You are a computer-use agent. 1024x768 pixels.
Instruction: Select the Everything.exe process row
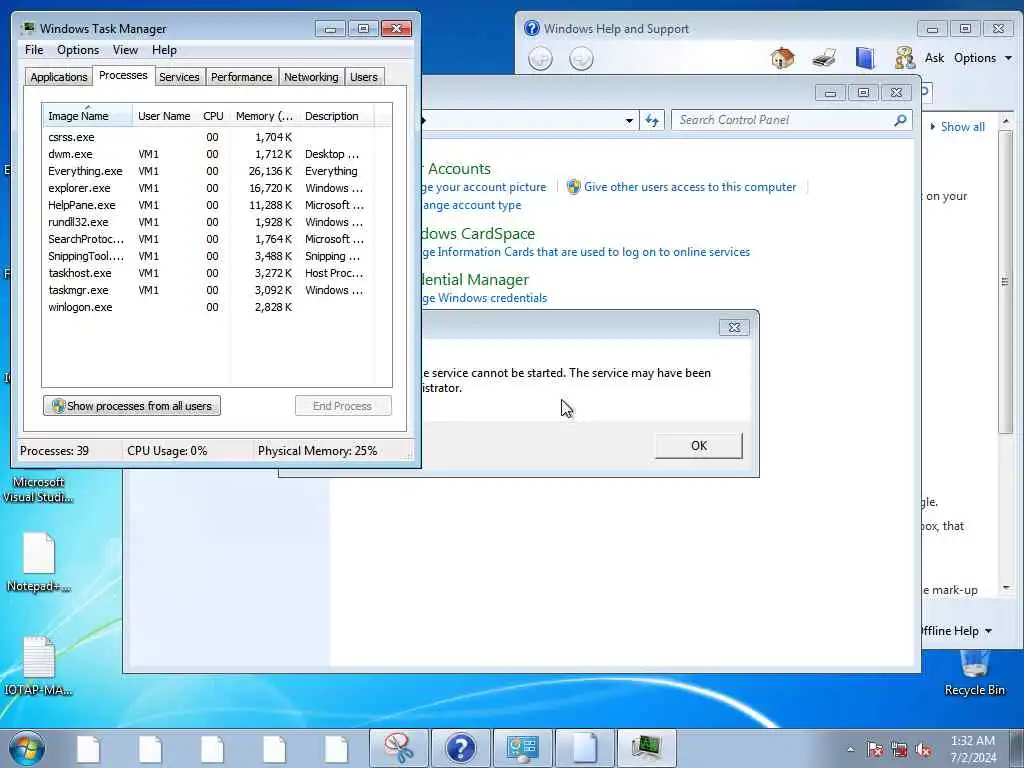point(208,171)
